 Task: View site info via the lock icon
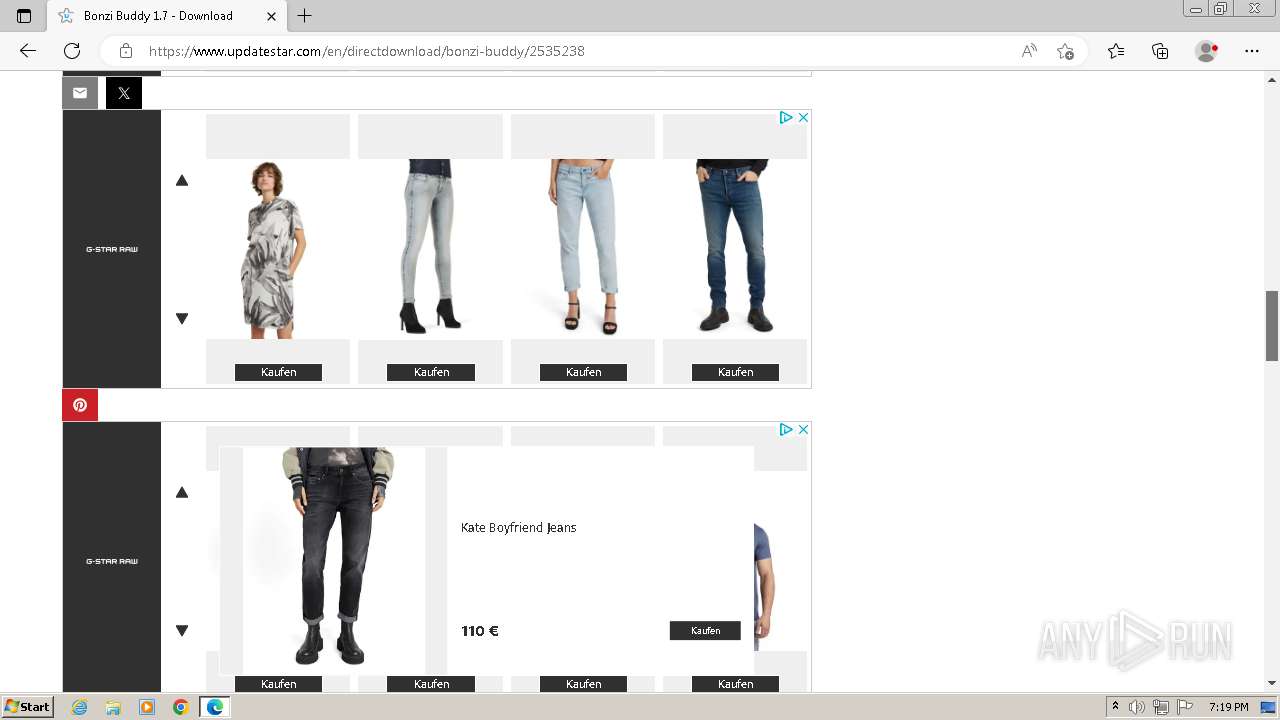click(126, 51)
